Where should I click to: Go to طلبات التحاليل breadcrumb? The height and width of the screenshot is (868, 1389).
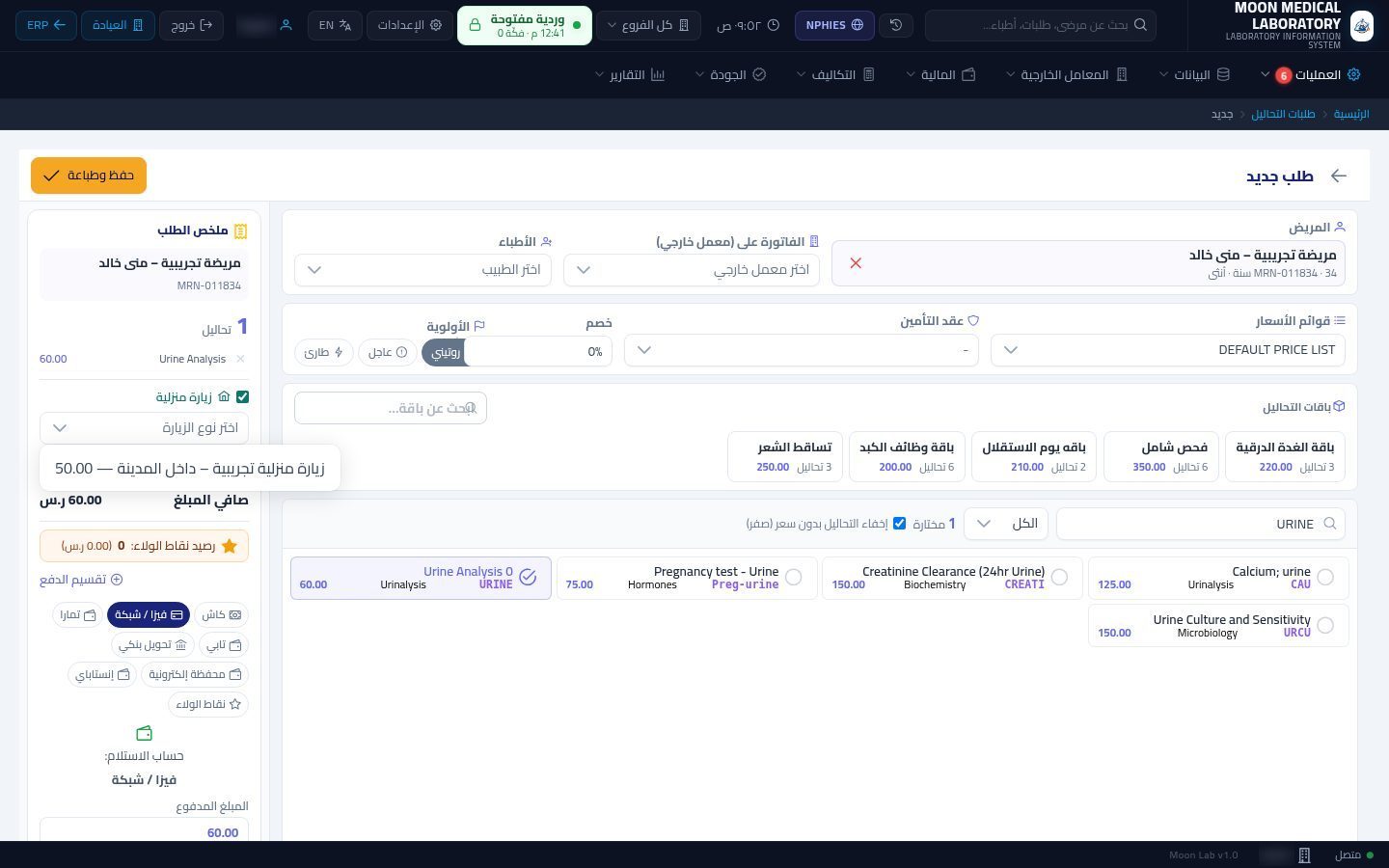1283,114
